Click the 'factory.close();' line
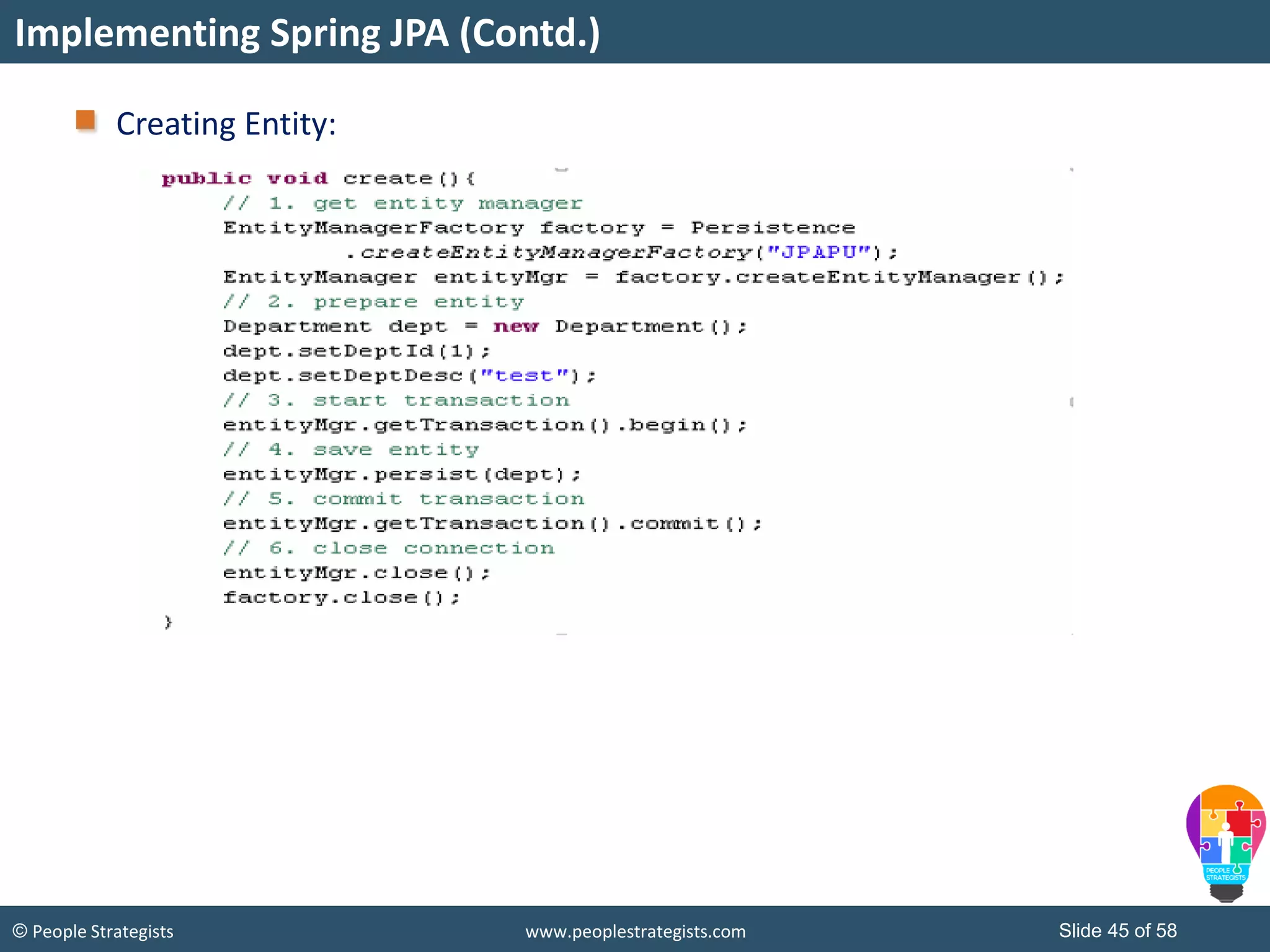Viewport: 1270px width, 952px height. pos(342,597)
